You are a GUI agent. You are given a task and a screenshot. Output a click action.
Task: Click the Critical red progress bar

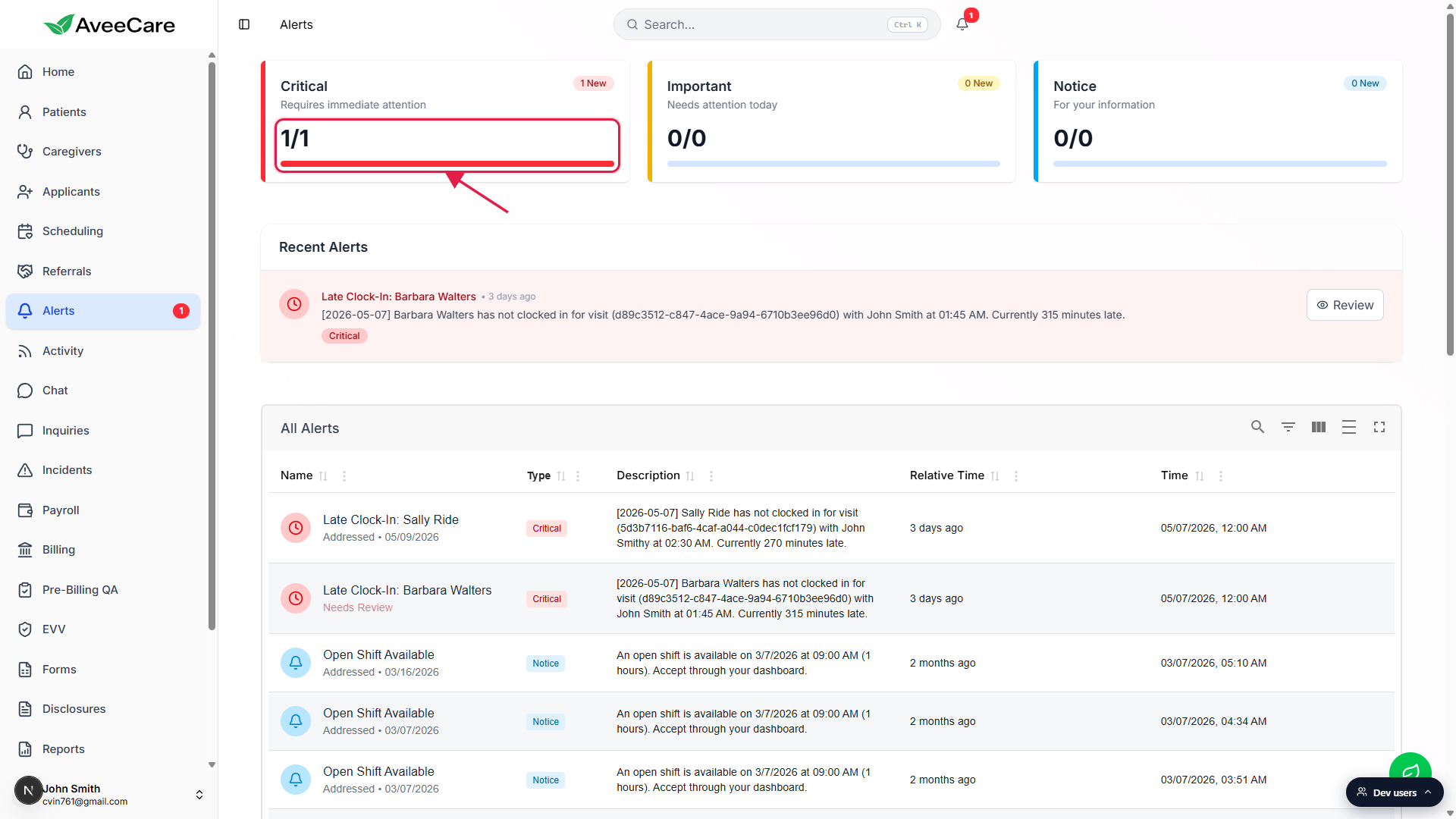tap(447, 164)
